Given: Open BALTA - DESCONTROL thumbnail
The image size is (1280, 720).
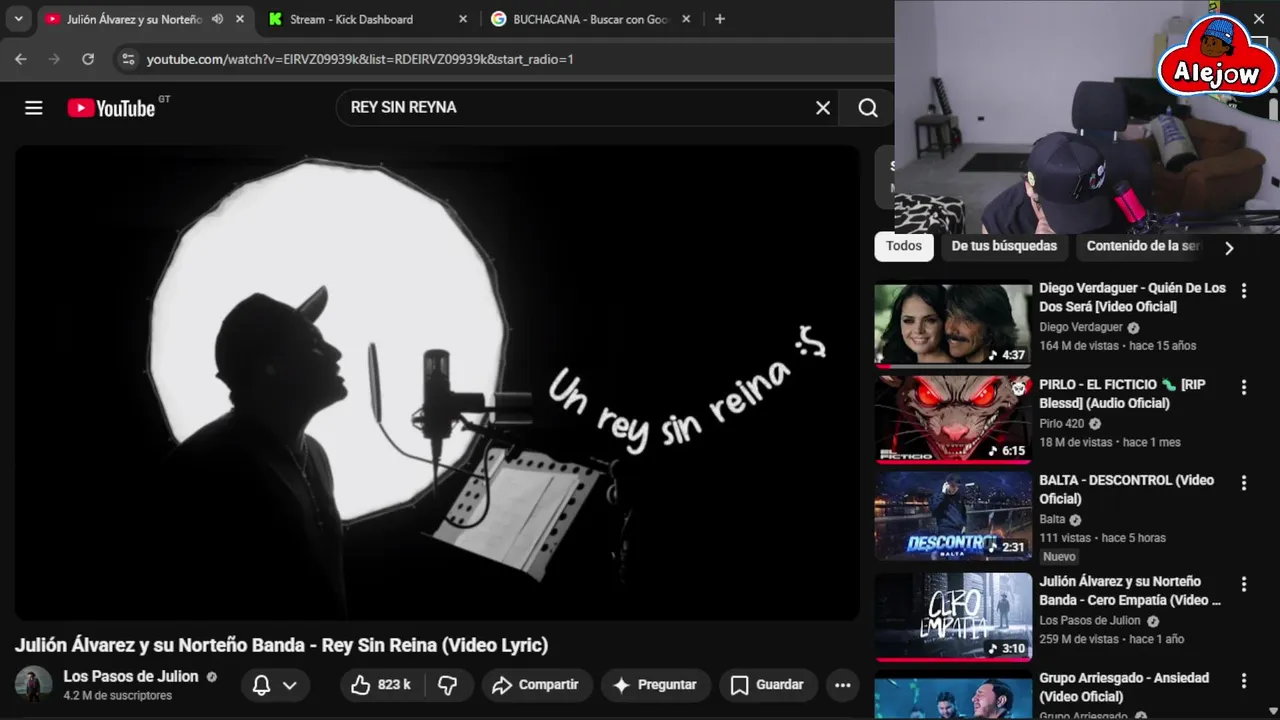Looking at the screenshot, I should 953,516.
